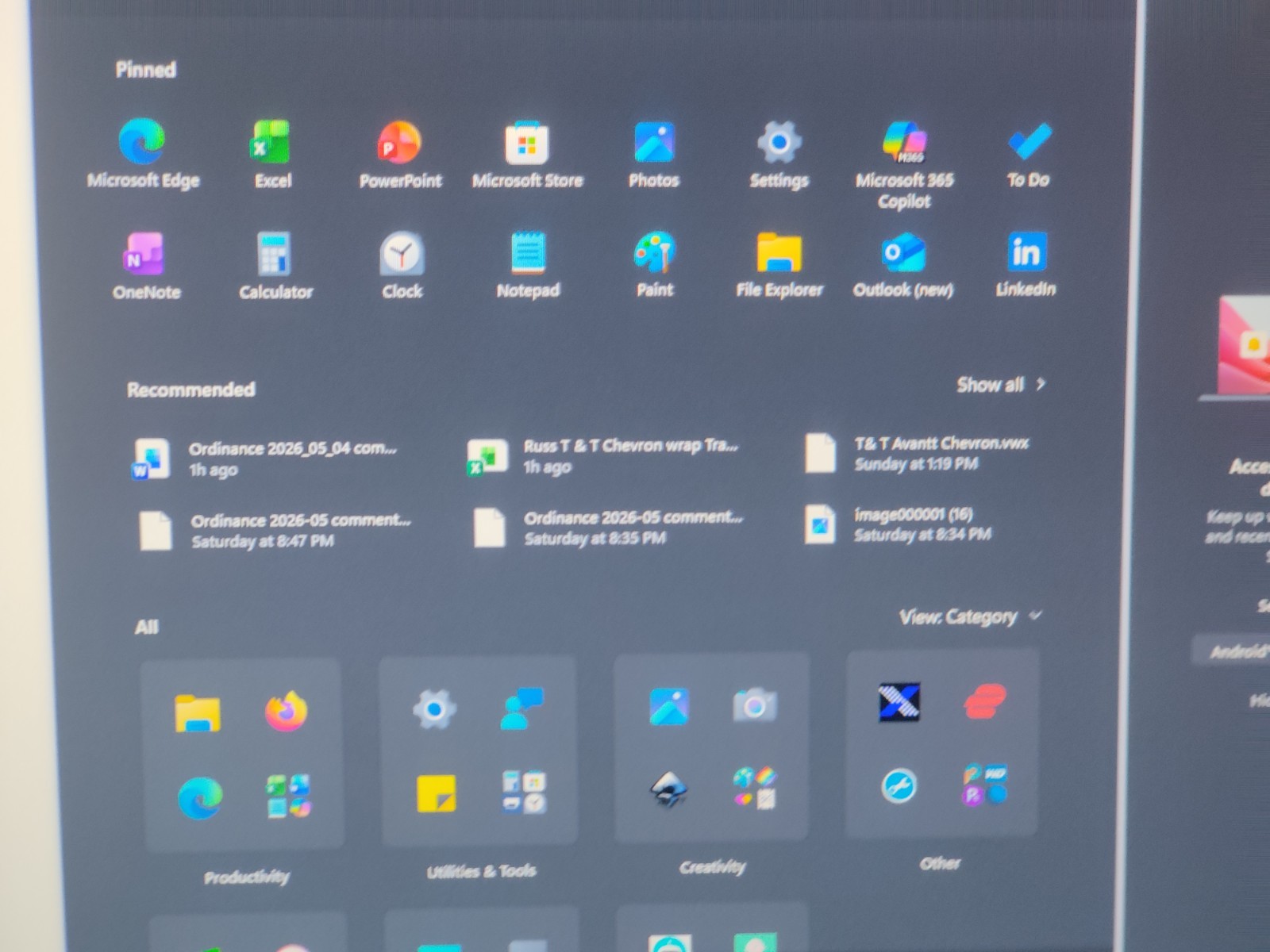
Task: Open the blue chat-people app in Utilities & Tools
Action: [522, 708]
